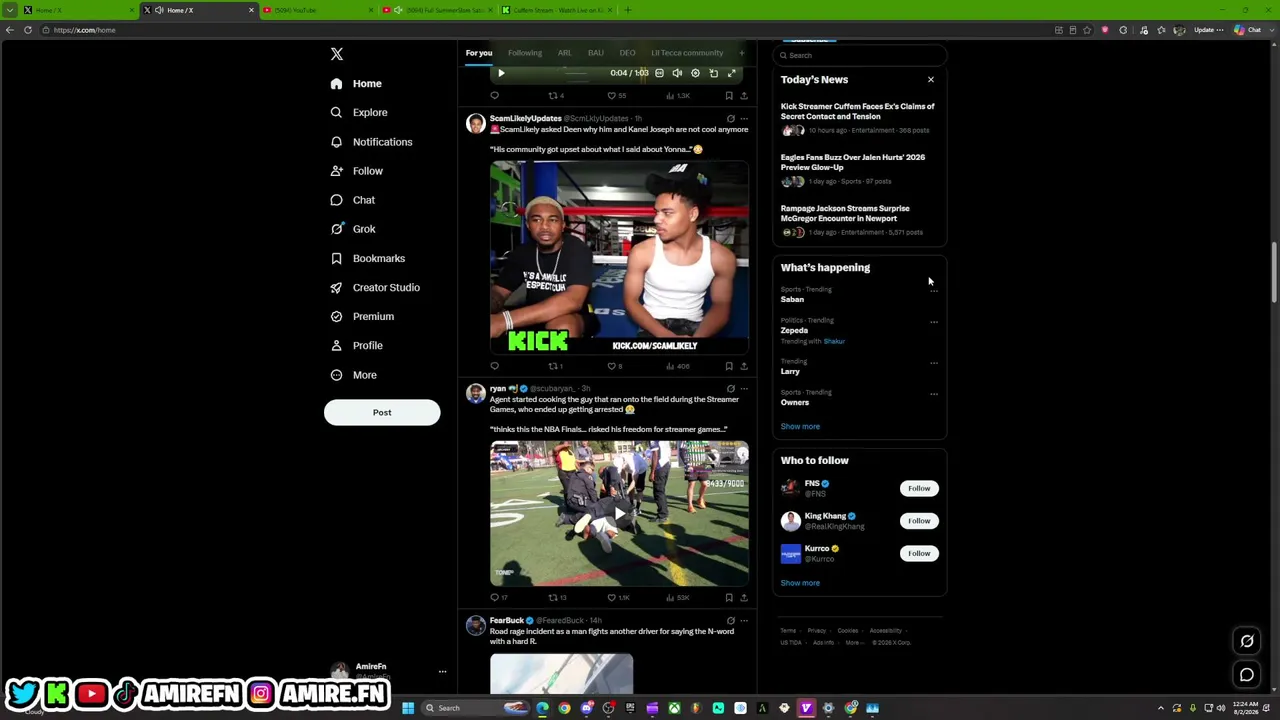Open Rampage Jackson Streams news story
The height and width of the screenshot is (720, 1280).
click(859, 220)
